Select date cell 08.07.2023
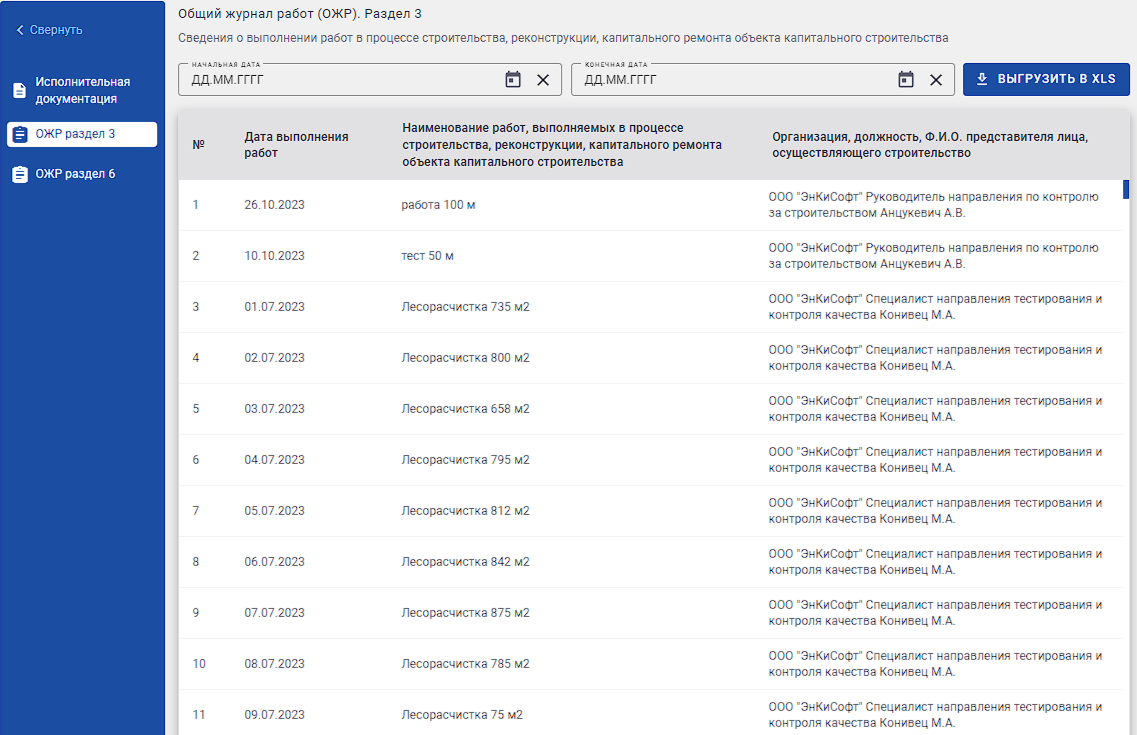Image resolution: width=1137 pixels, height=735 pixels. [x=274, y=664]
